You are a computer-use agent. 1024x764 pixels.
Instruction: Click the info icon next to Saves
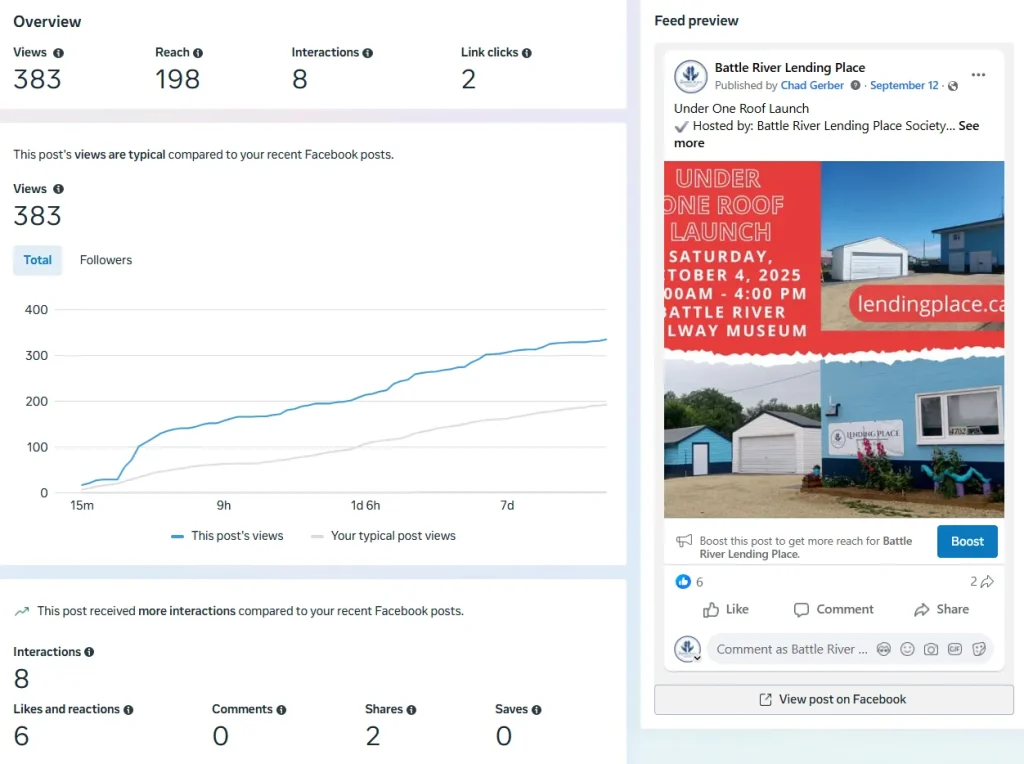[537, 710]
